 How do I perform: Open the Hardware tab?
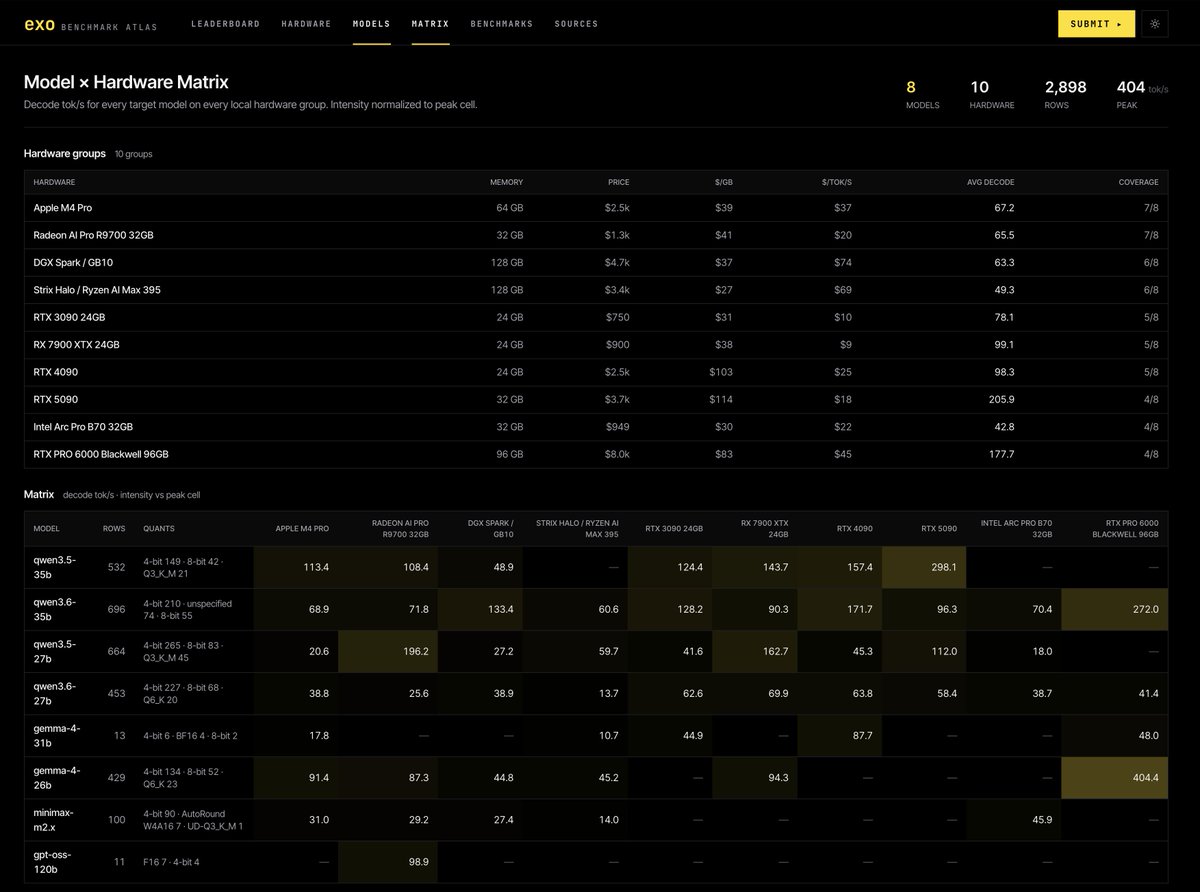coord(306,24)
